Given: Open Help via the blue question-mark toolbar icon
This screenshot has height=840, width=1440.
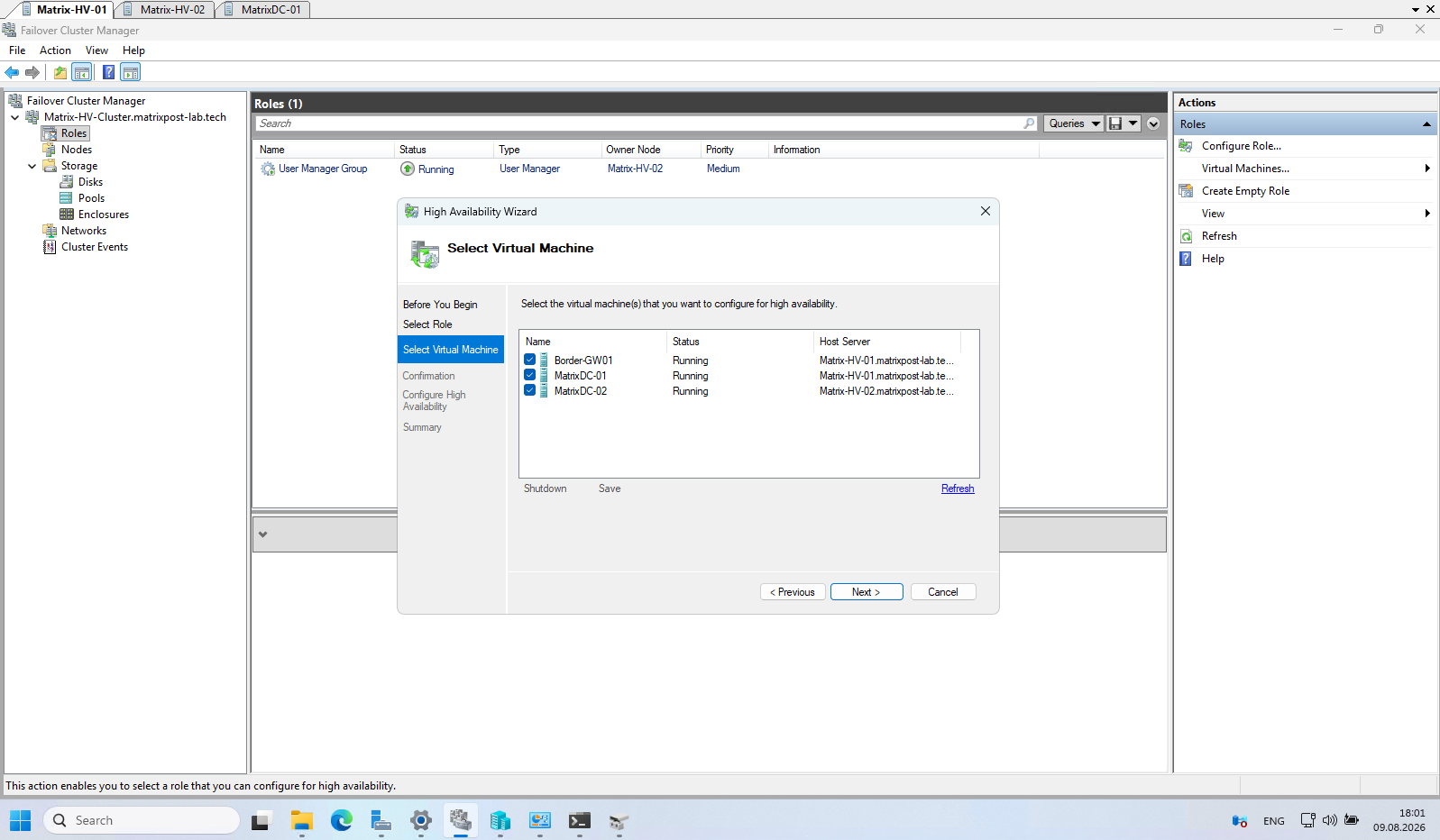Looking at the screenshot, I should pos(108,72).
